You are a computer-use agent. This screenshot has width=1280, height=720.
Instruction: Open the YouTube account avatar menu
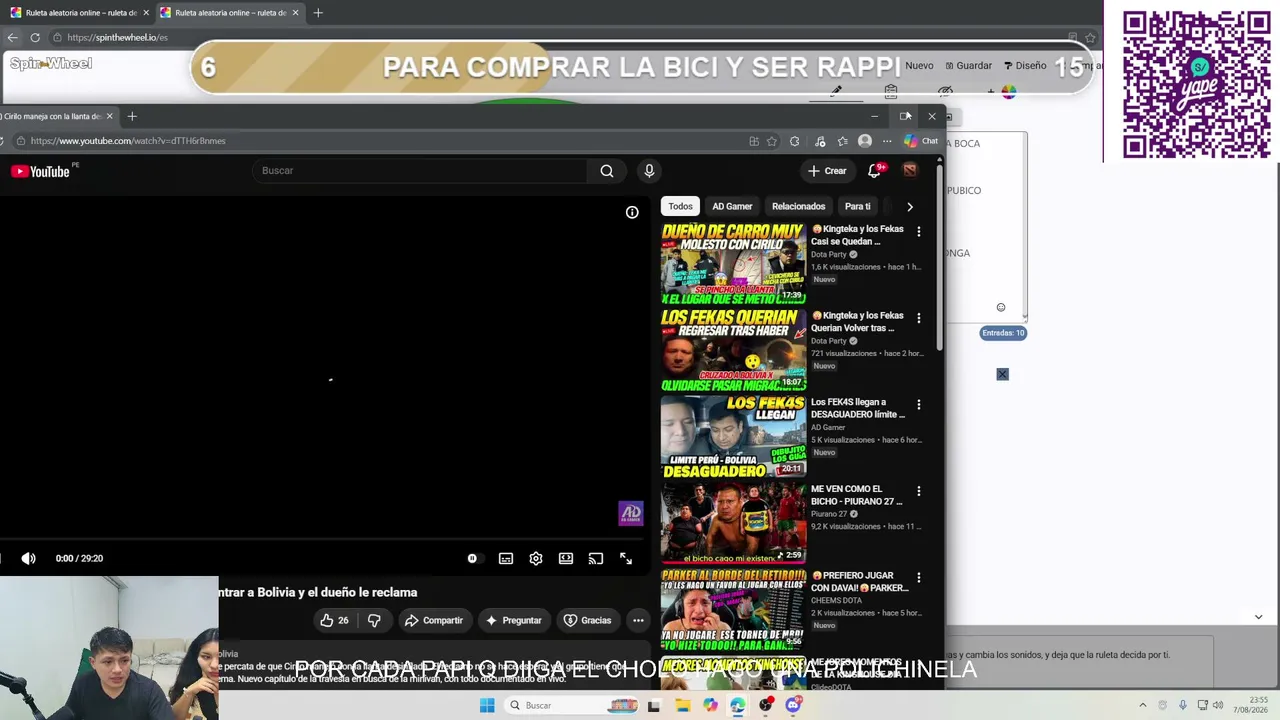pos(910,171)
